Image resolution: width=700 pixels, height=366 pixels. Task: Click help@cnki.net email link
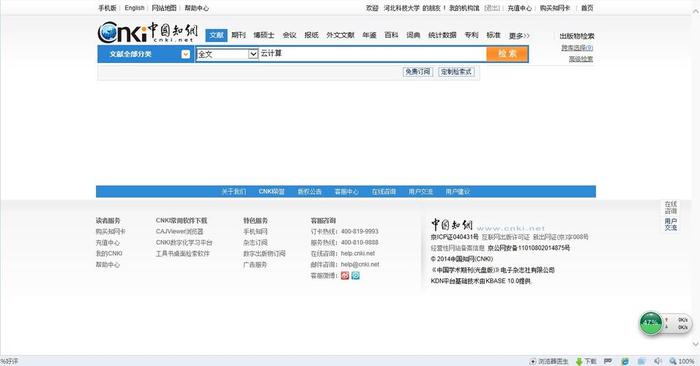(360, 264)
